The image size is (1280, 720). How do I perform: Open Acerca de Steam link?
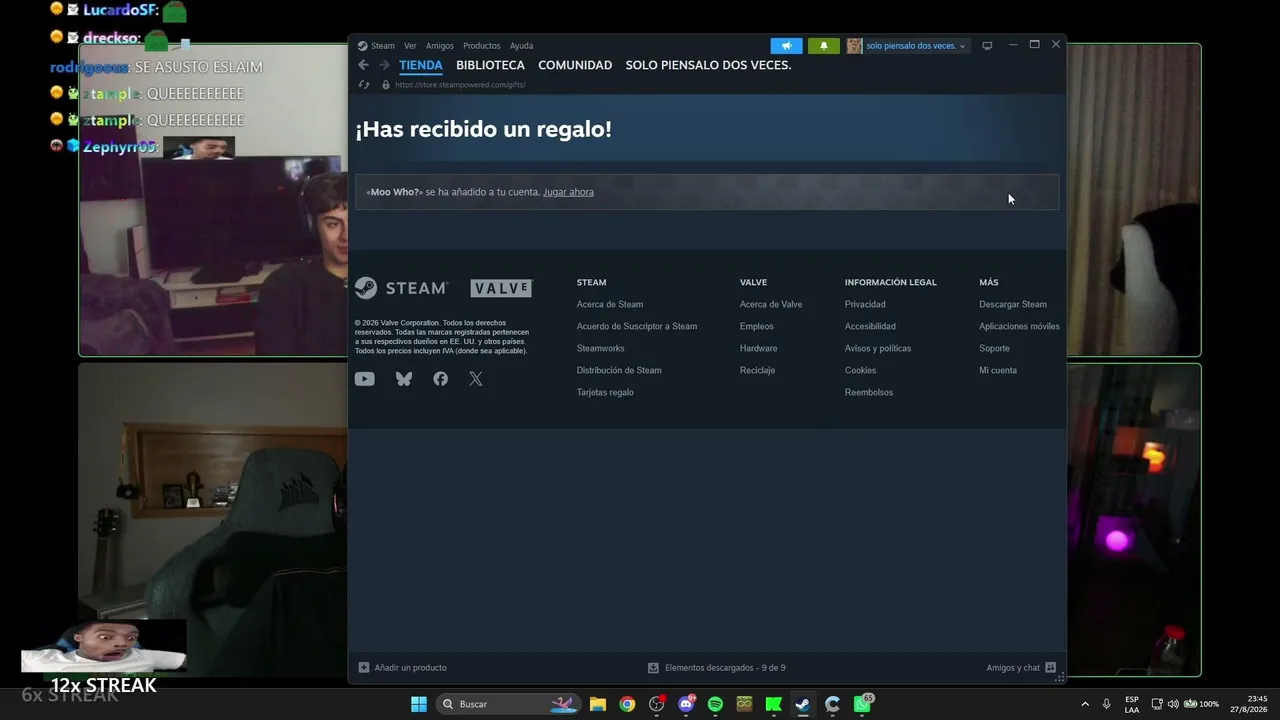click(x=610, y=304)
